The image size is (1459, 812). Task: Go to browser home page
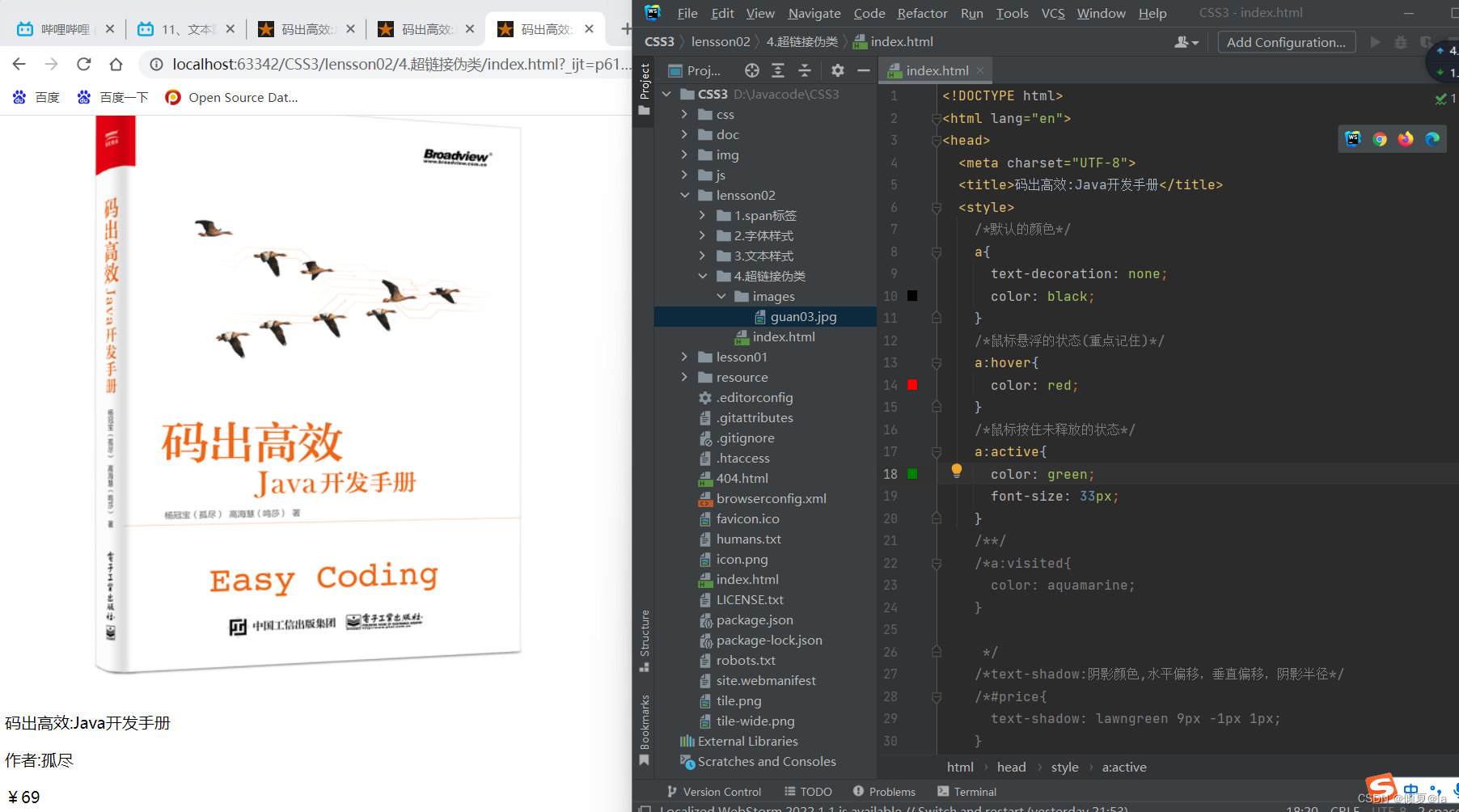click(116, 64)
